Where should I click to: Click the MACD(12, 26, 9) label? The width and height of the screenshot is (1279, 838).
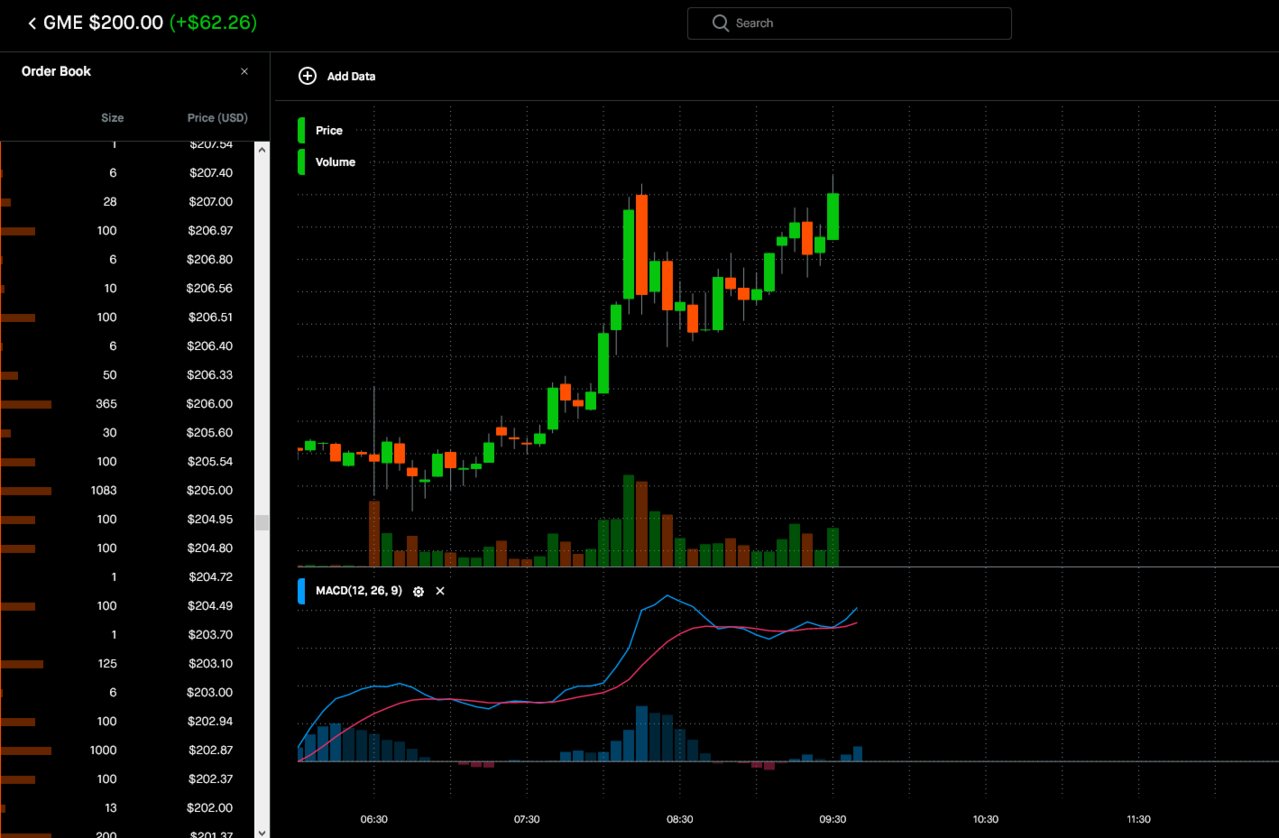click(x=358, y=591)
